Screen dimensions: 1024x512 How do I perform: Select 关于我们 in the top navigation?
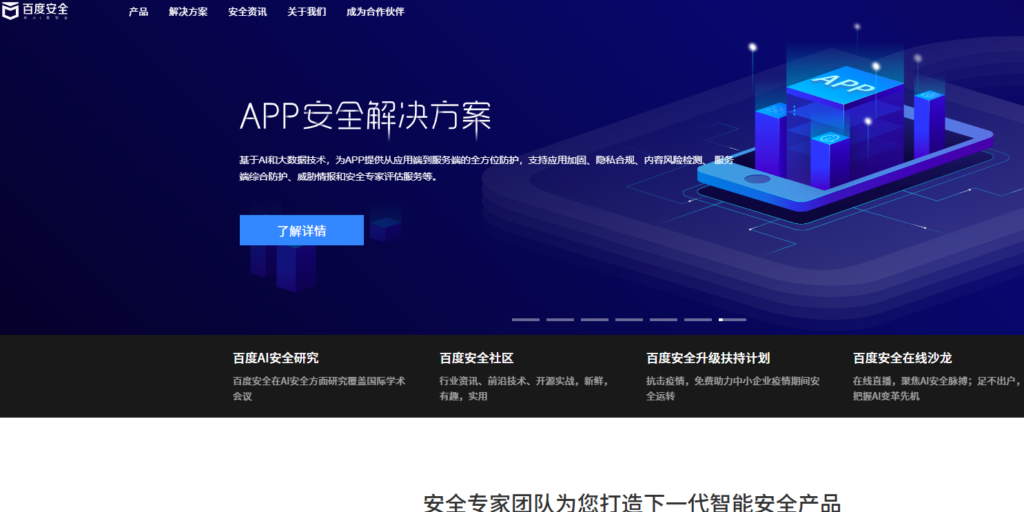click(306, 12)
